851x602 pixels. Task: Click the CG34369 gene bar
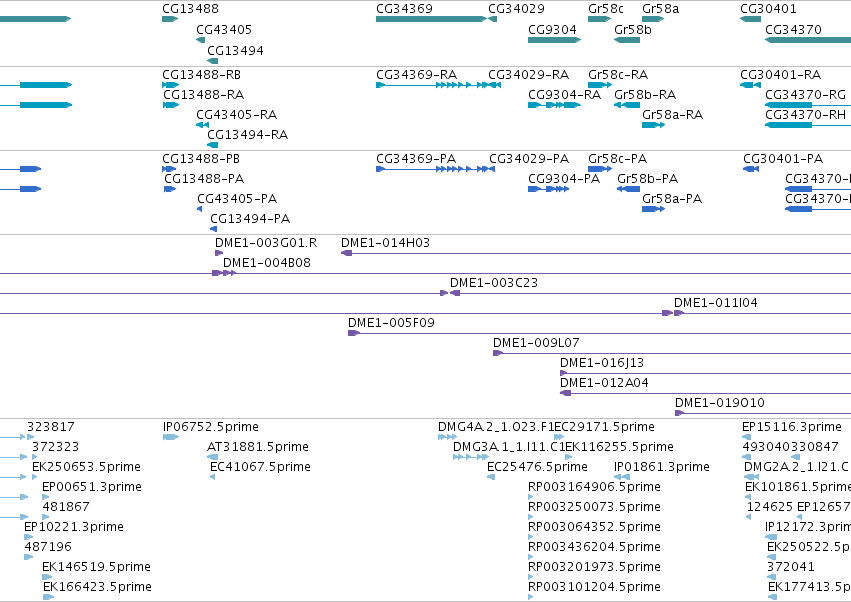(431, 19)
